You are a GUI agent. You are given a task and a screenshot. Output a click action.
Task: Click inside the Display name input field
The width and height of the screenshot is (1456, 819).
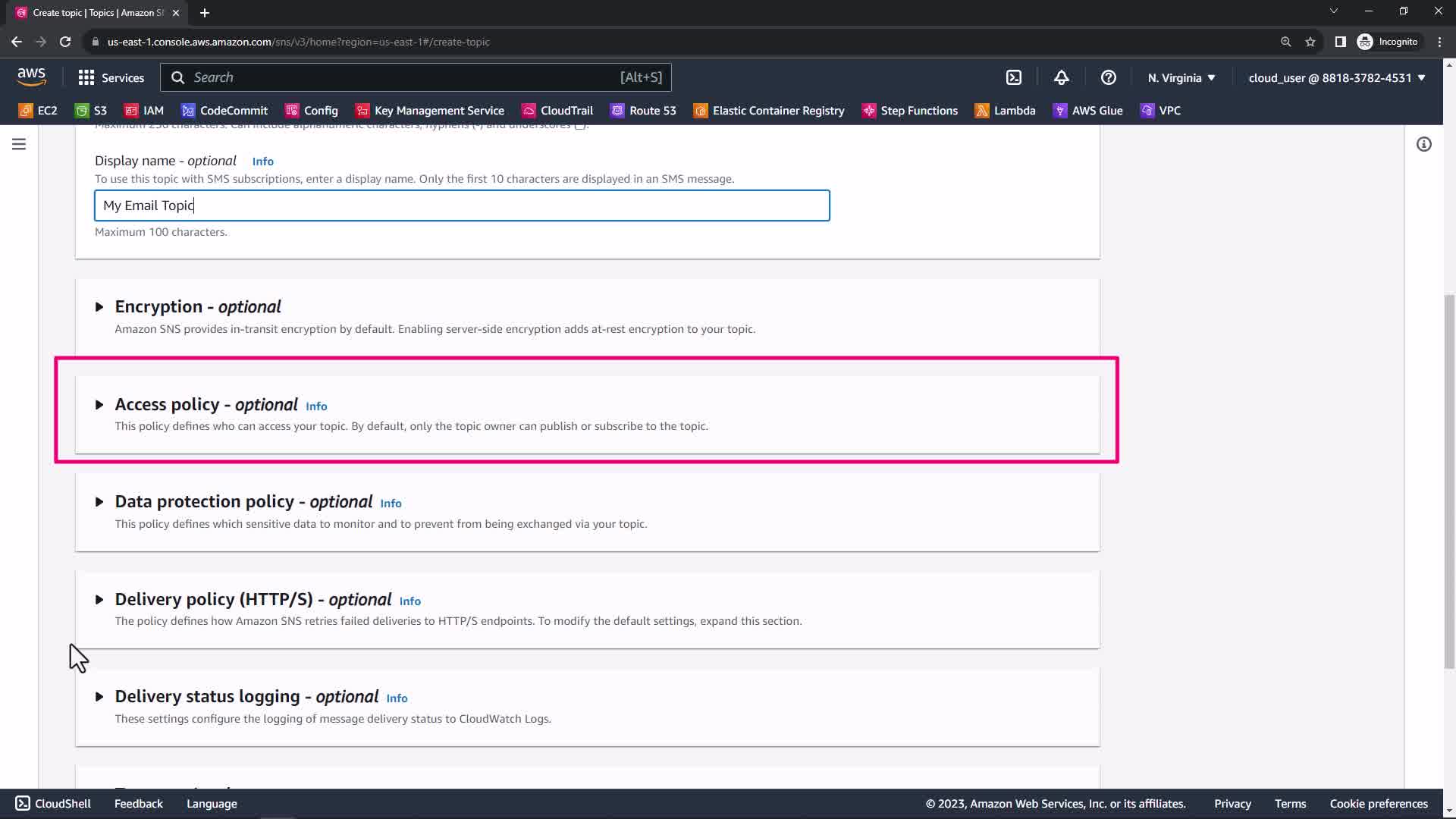click(461, 206)
